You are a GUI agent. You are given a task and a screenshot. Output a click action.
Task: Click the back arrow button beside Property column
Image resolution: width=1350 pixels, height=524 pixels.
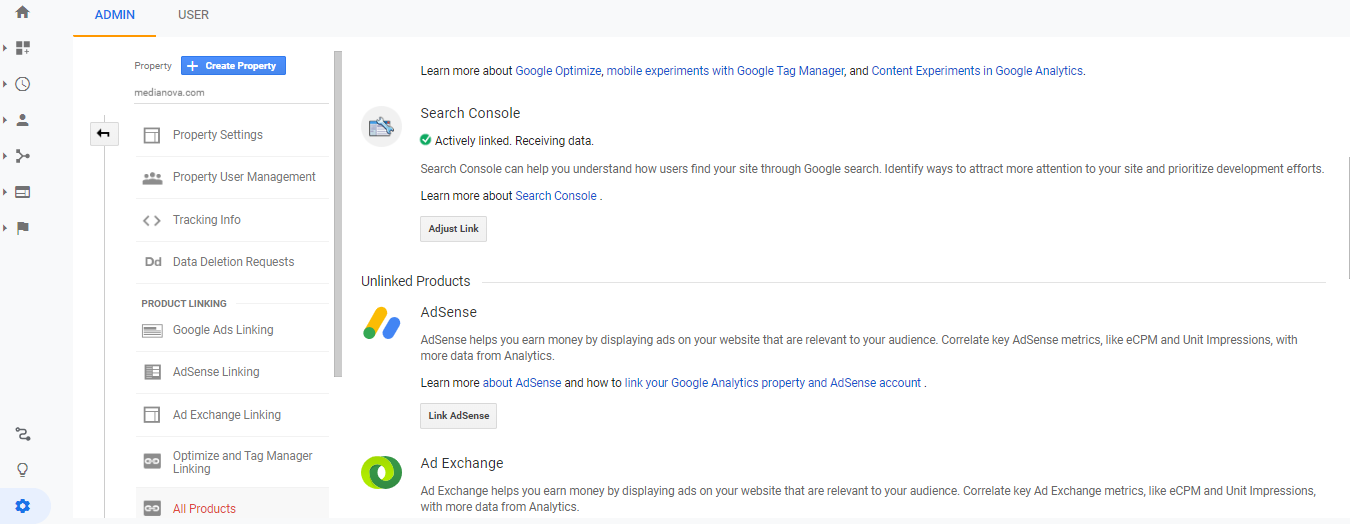(x=104, y=133)
